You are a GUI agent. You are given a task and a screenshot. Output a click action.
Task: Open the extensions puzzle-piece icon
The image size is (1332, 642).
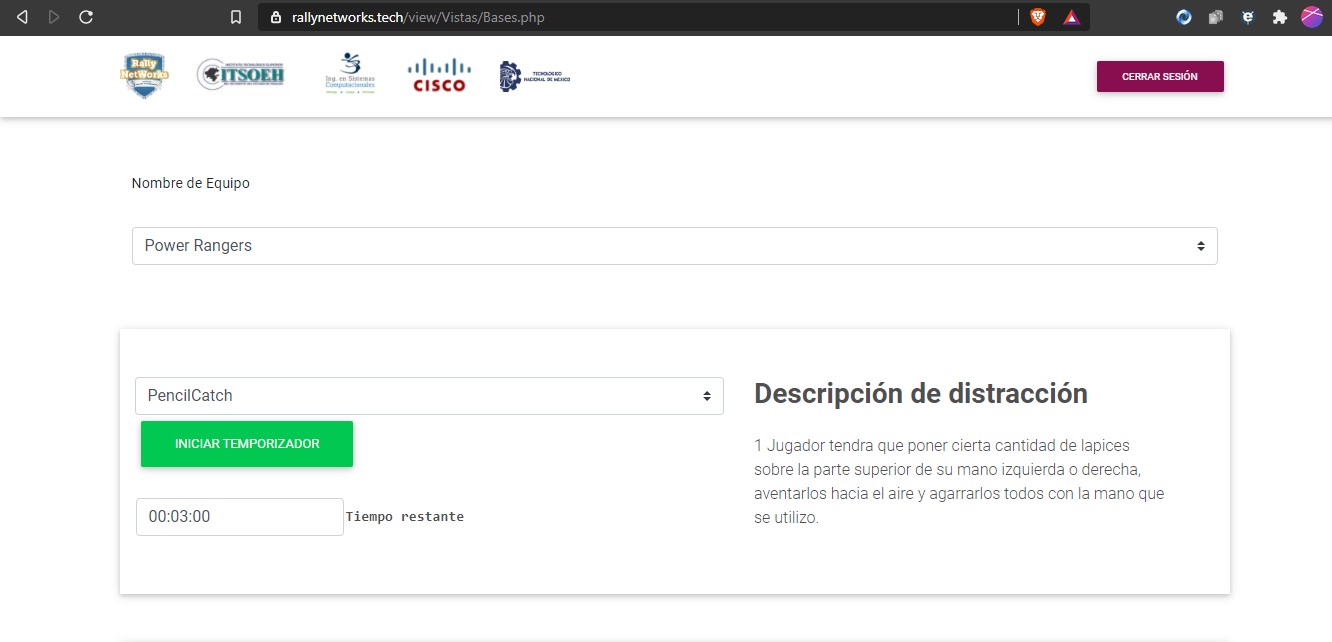click(x=1280, y=17)
